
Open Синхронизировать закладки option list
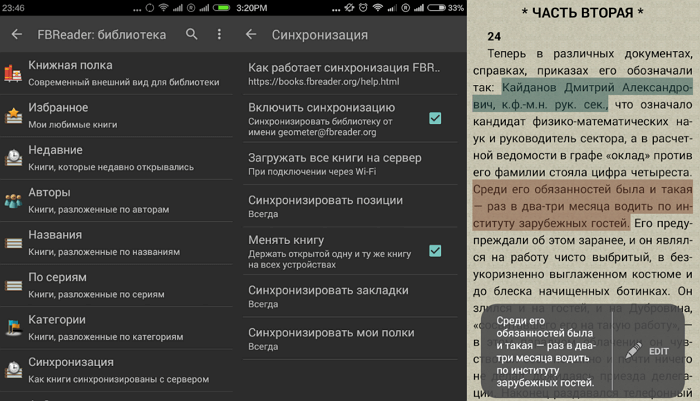330,296
